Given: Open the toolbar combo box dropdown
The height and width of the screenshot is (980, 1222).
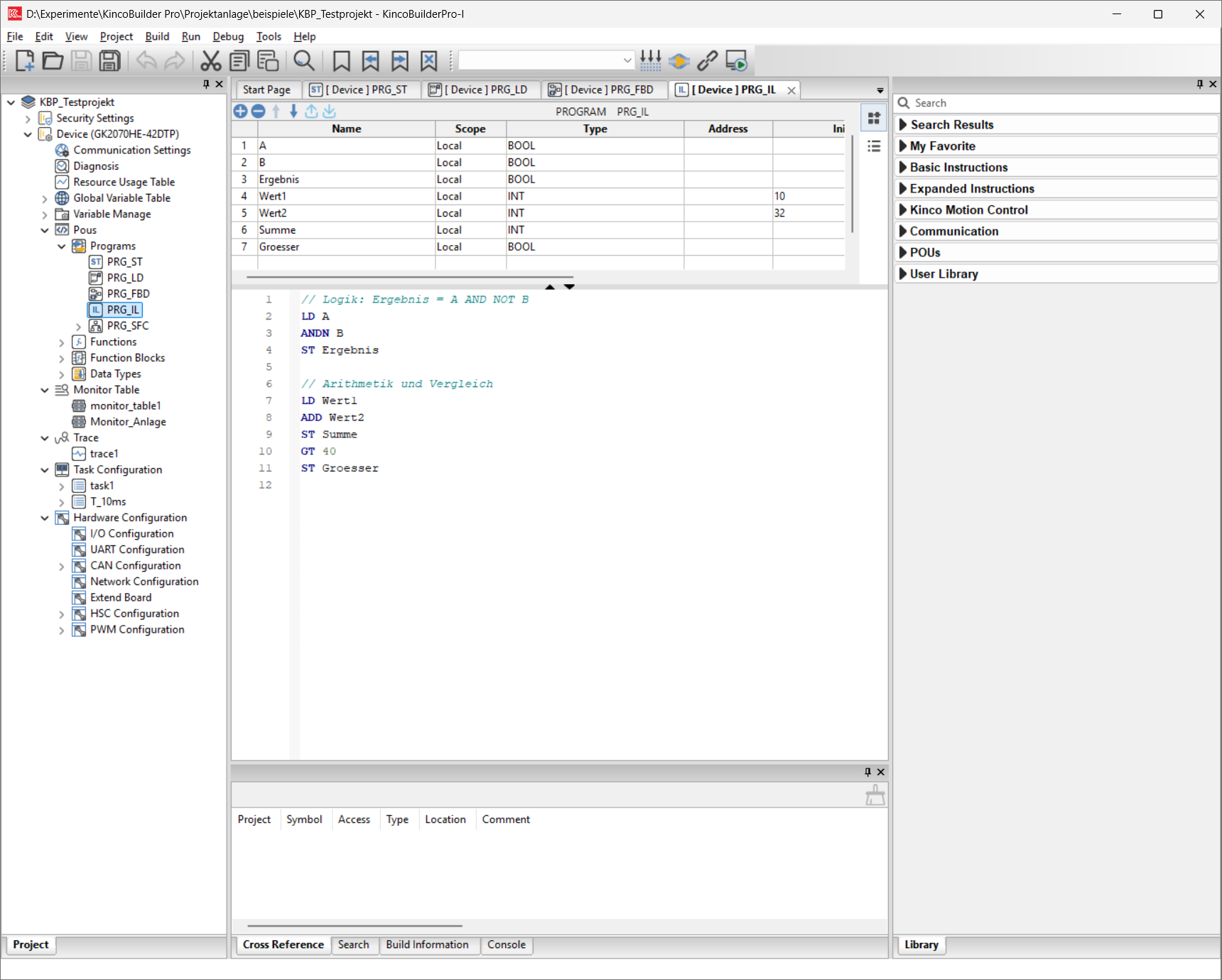Looking at the screenshot, I should click(x=627, y=61).
